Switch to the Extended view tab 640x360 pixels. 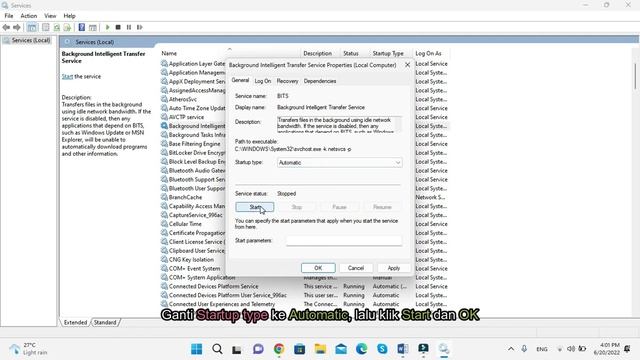click(x=76, y=322)
